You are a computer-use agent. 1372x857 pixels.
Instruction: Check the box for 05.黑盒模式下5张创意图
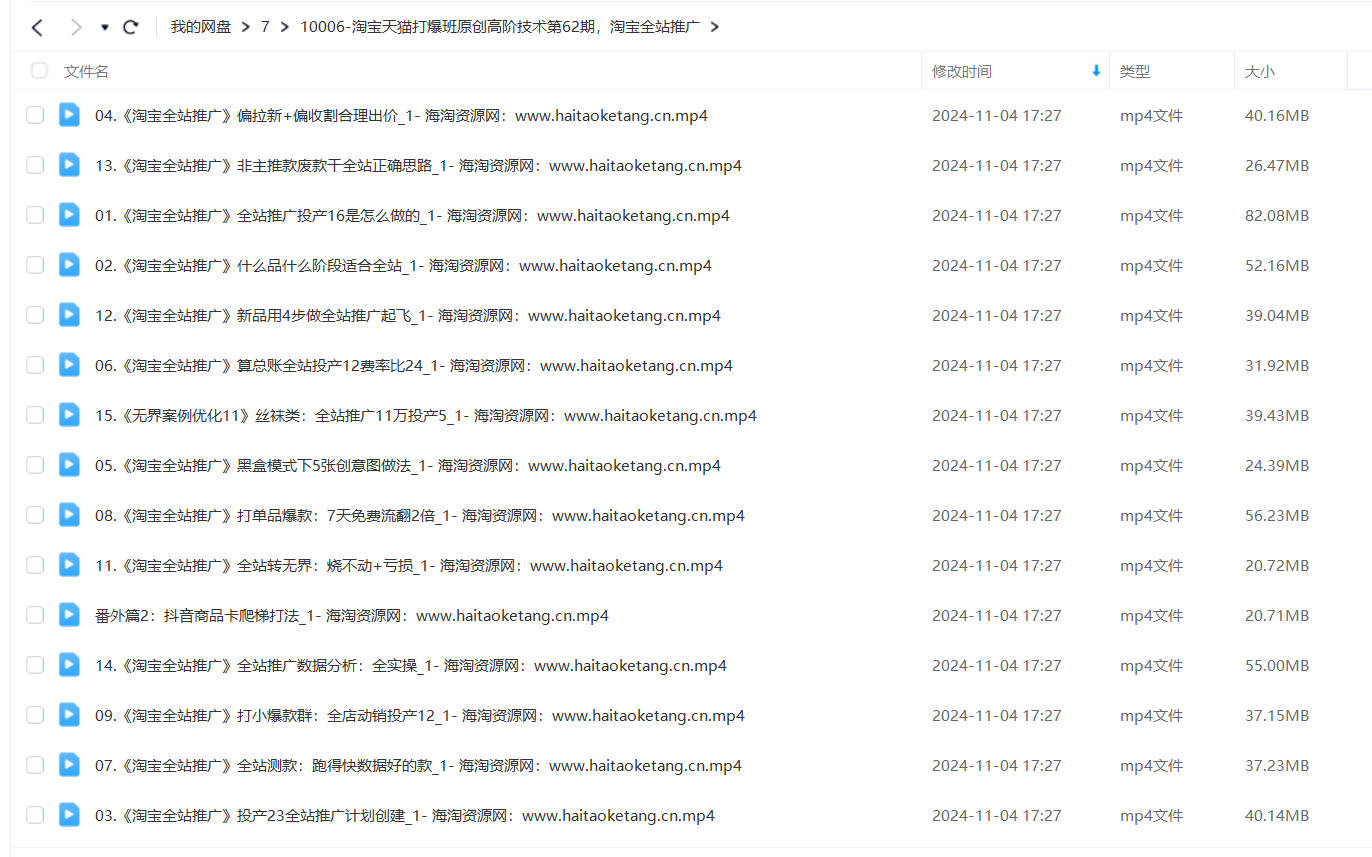(35, 465)
